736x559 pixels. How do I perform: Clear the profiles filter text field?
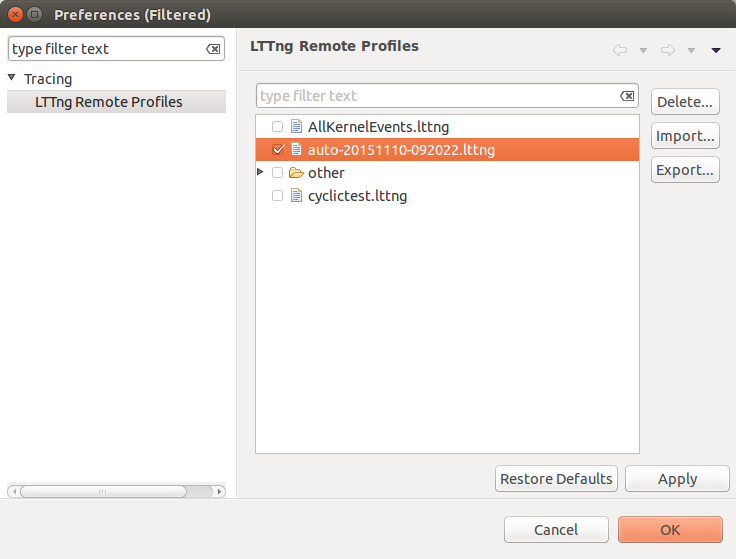click(x=627, y=96)
